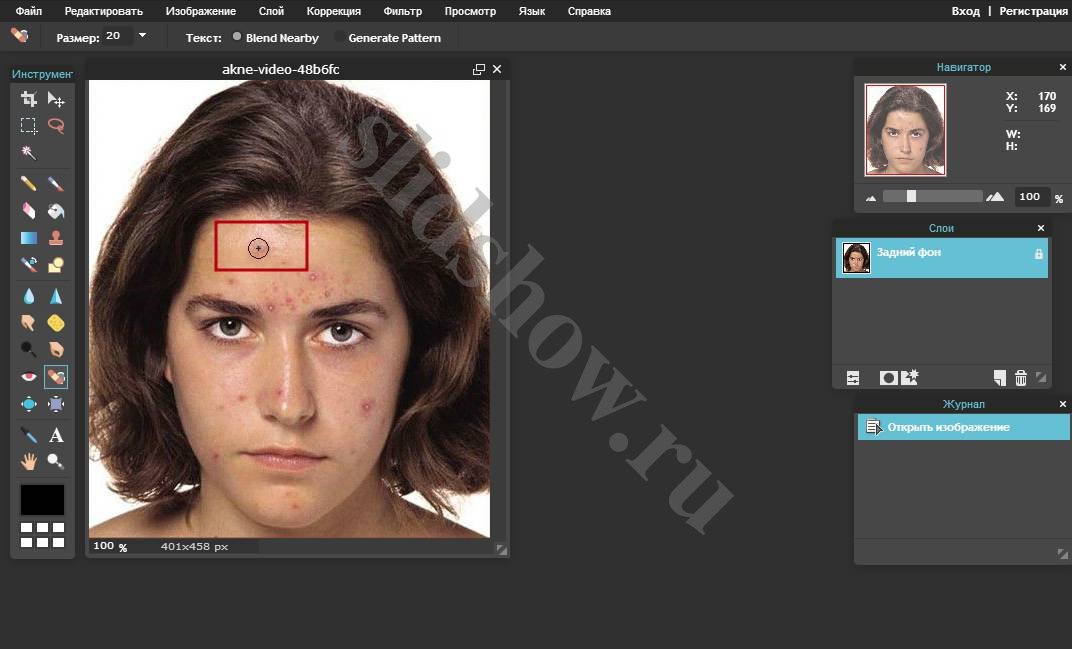
Task: Select the Spot Heal tool
Action: point(56,377)
